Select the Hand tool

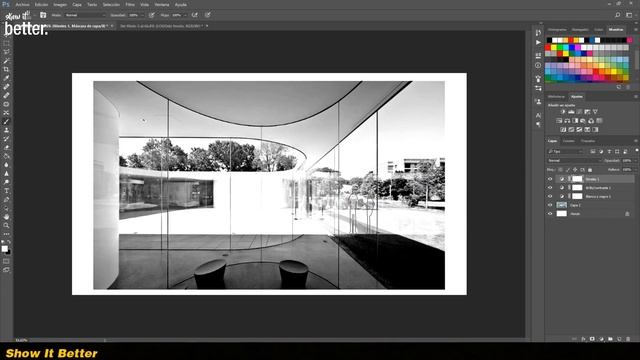6,217
